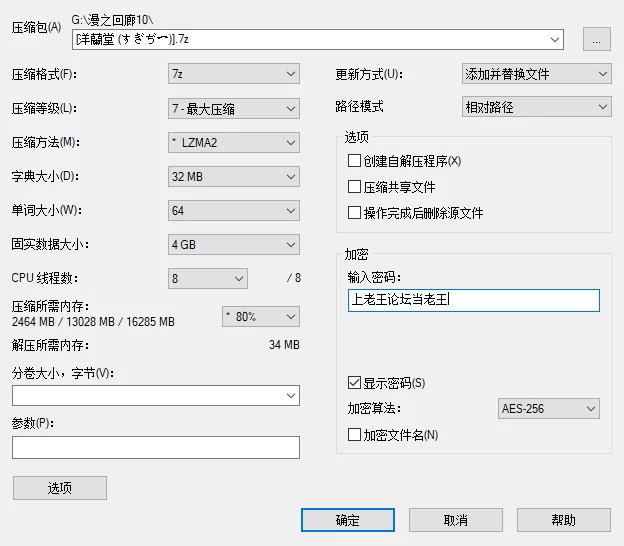Viewport: 624px width, 546px height.
Task: Open the memory usage 80% dropdown
Action: click(x=260, y=316)
